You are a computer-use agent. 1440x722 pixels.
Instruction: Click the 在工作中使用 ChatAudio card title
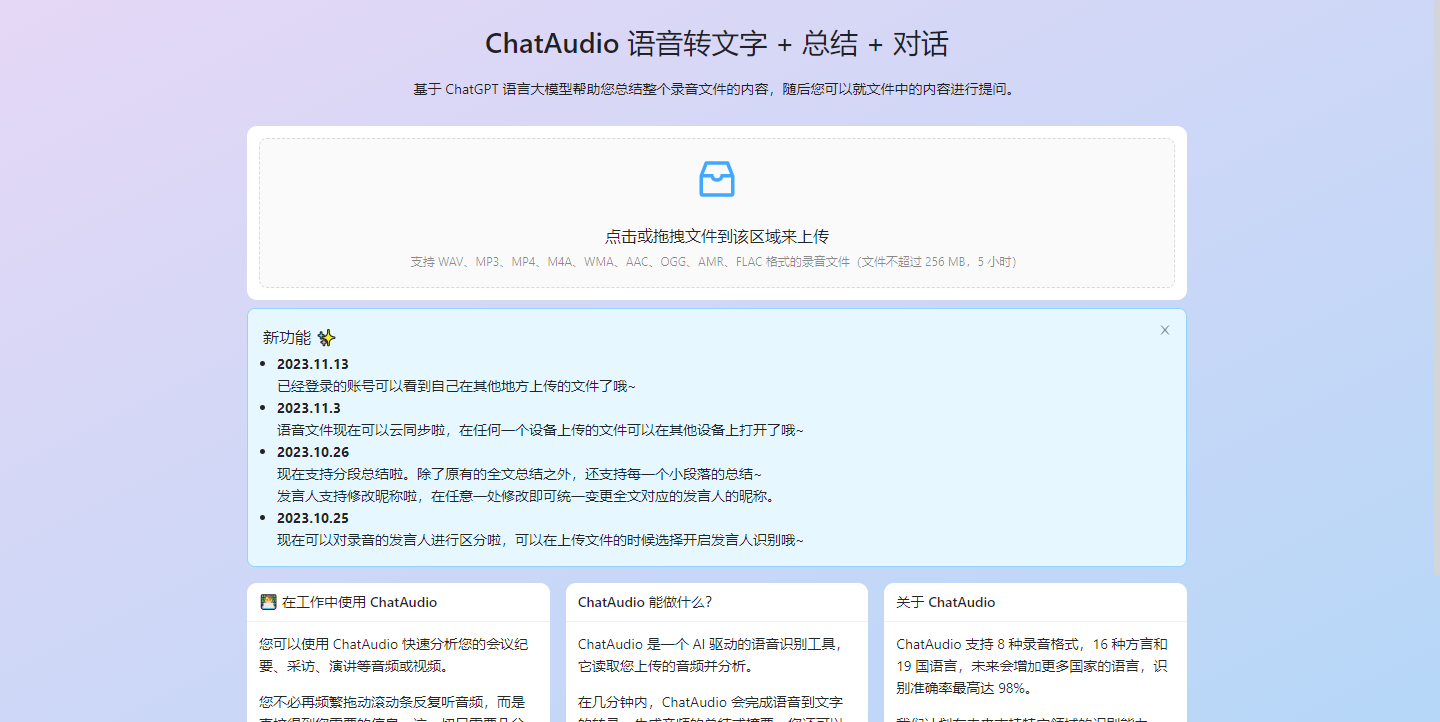(x=359, y=602)
